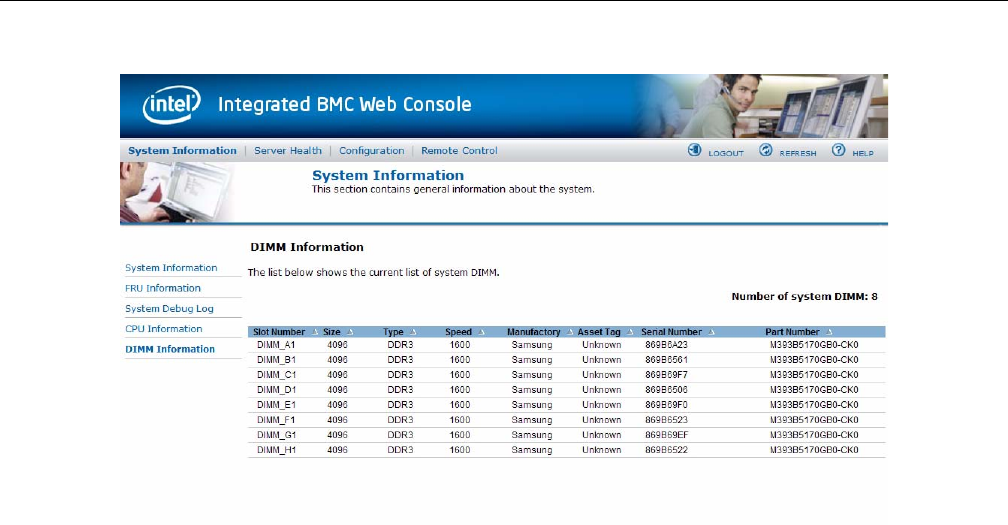Click the Refresh icon
The image size is (1008, 525).
[765, 150]
